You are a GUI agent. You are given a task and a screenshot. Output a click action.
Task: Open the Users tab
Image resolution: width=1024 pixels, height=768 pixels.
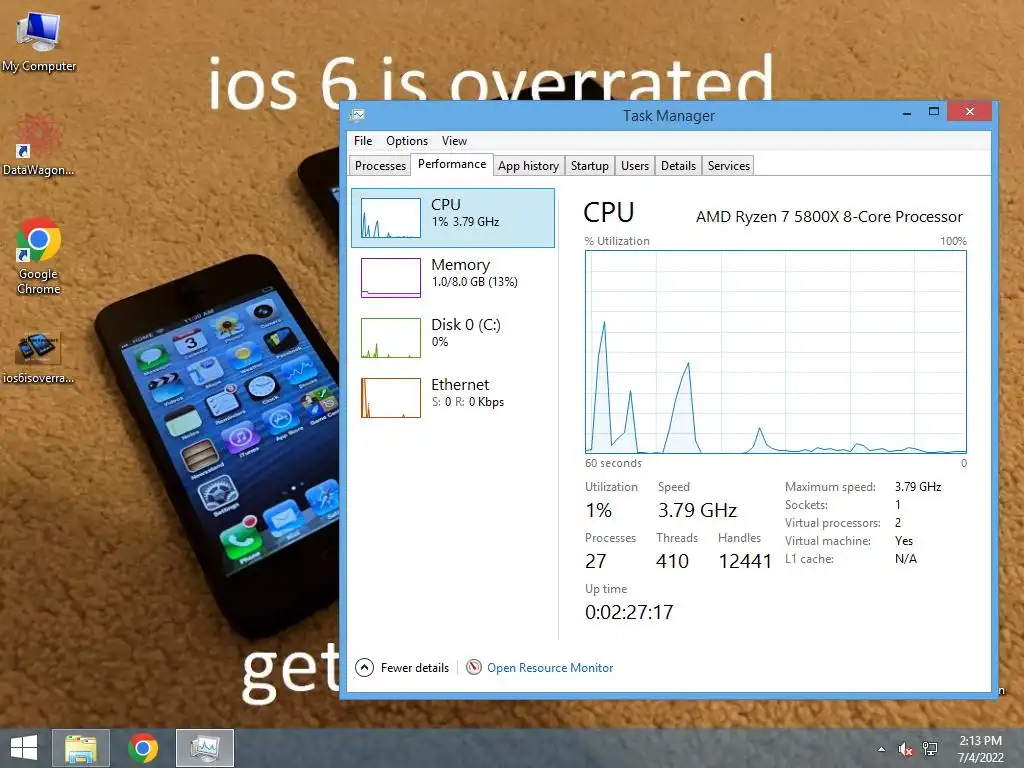click(635, 166)
